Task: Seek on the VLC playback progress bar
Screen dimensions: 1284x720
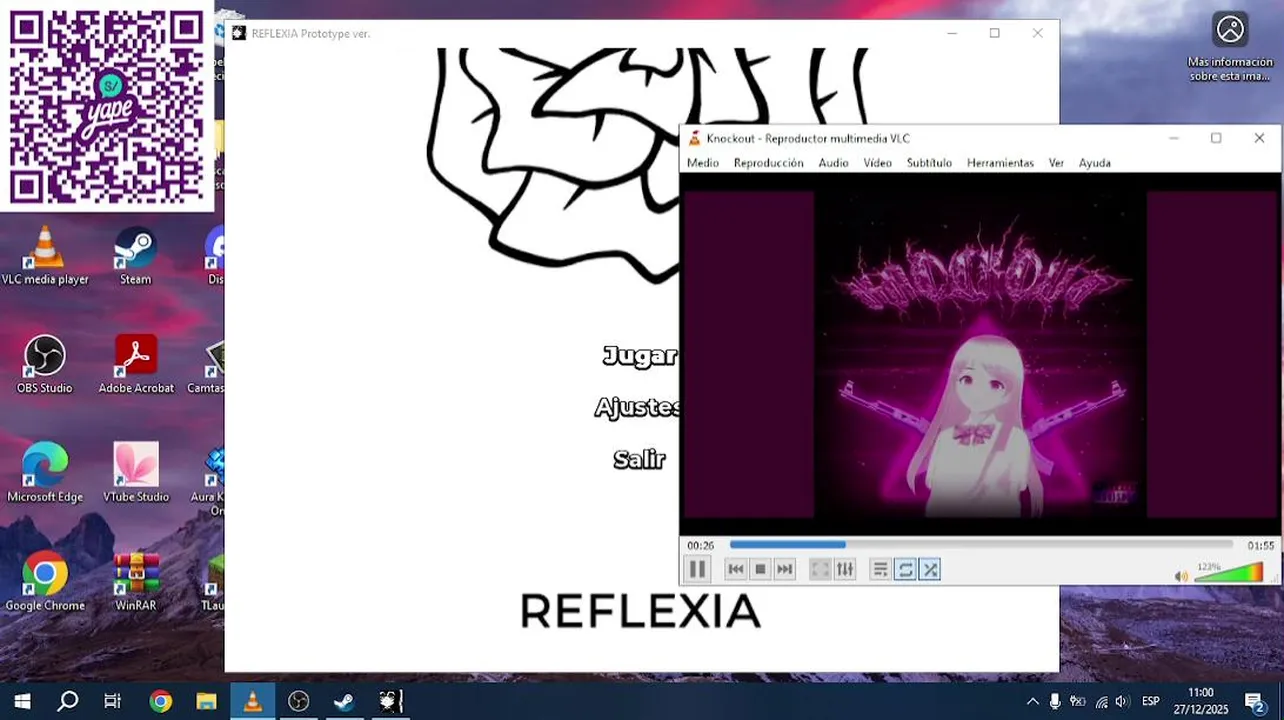Action: click(x=981, y=545)
